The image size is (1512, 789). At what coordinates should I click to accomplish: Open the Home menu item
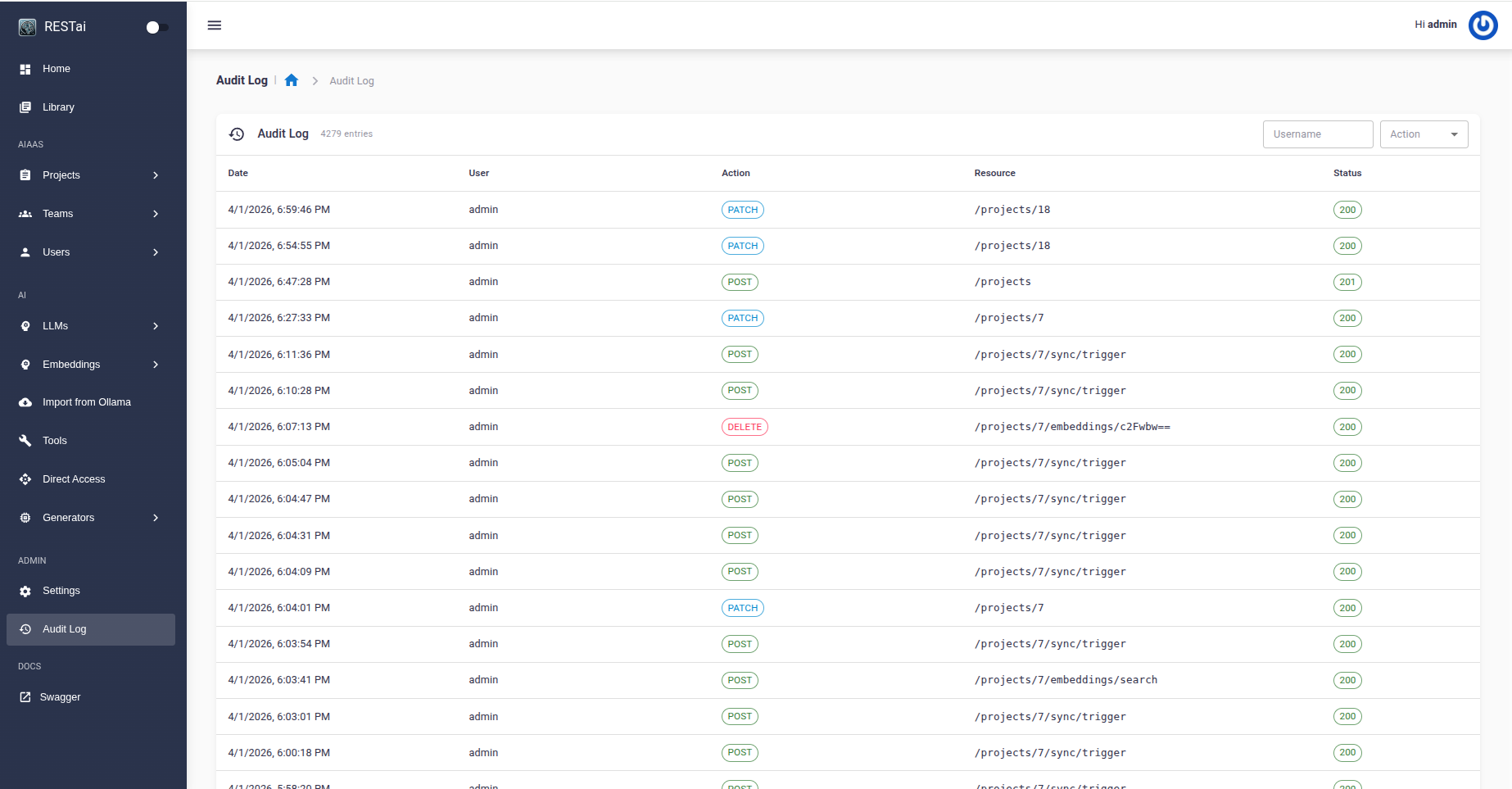pyautogui.click(x=91, y=69)
